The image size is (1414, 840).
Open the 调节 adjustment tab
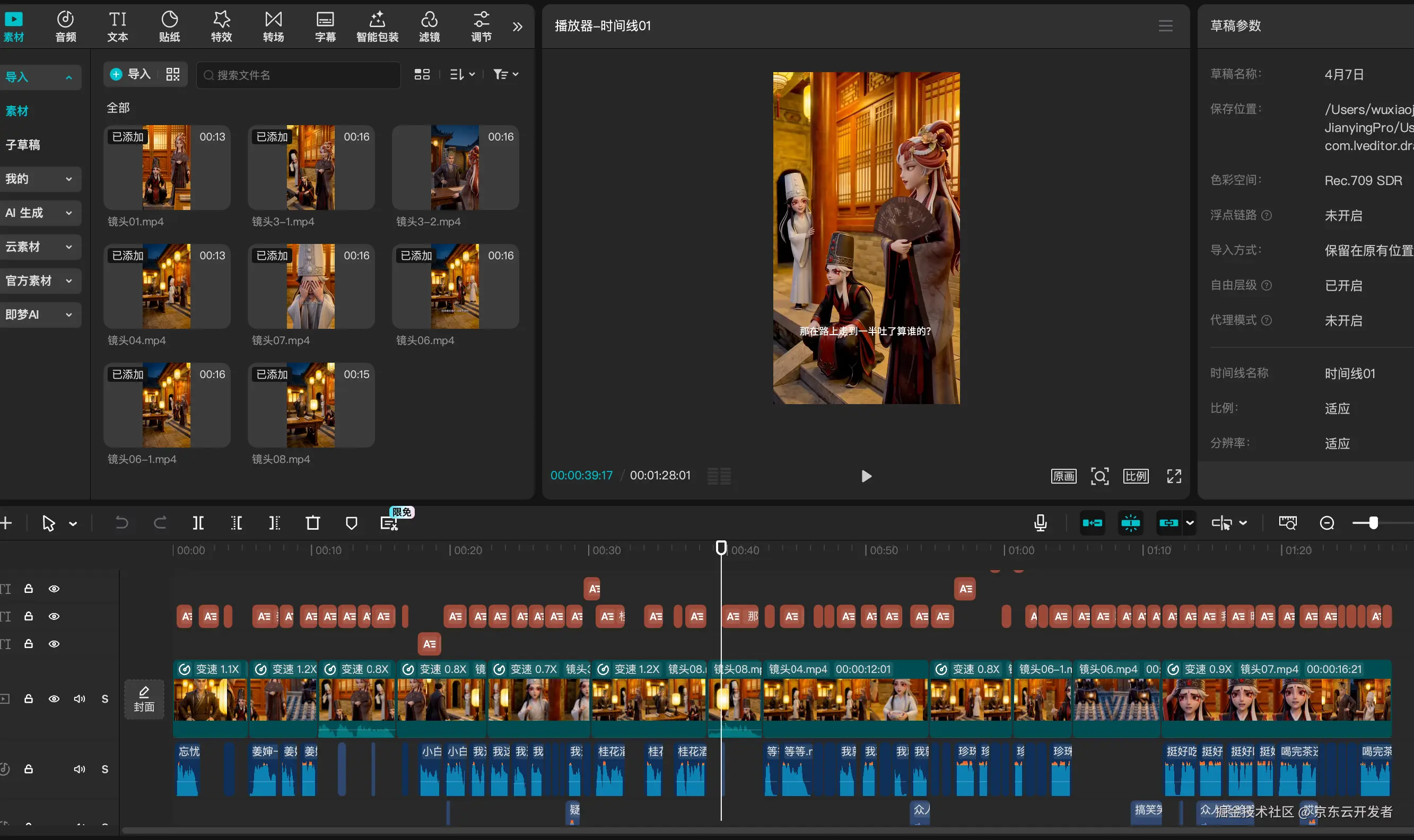[482, 26]
